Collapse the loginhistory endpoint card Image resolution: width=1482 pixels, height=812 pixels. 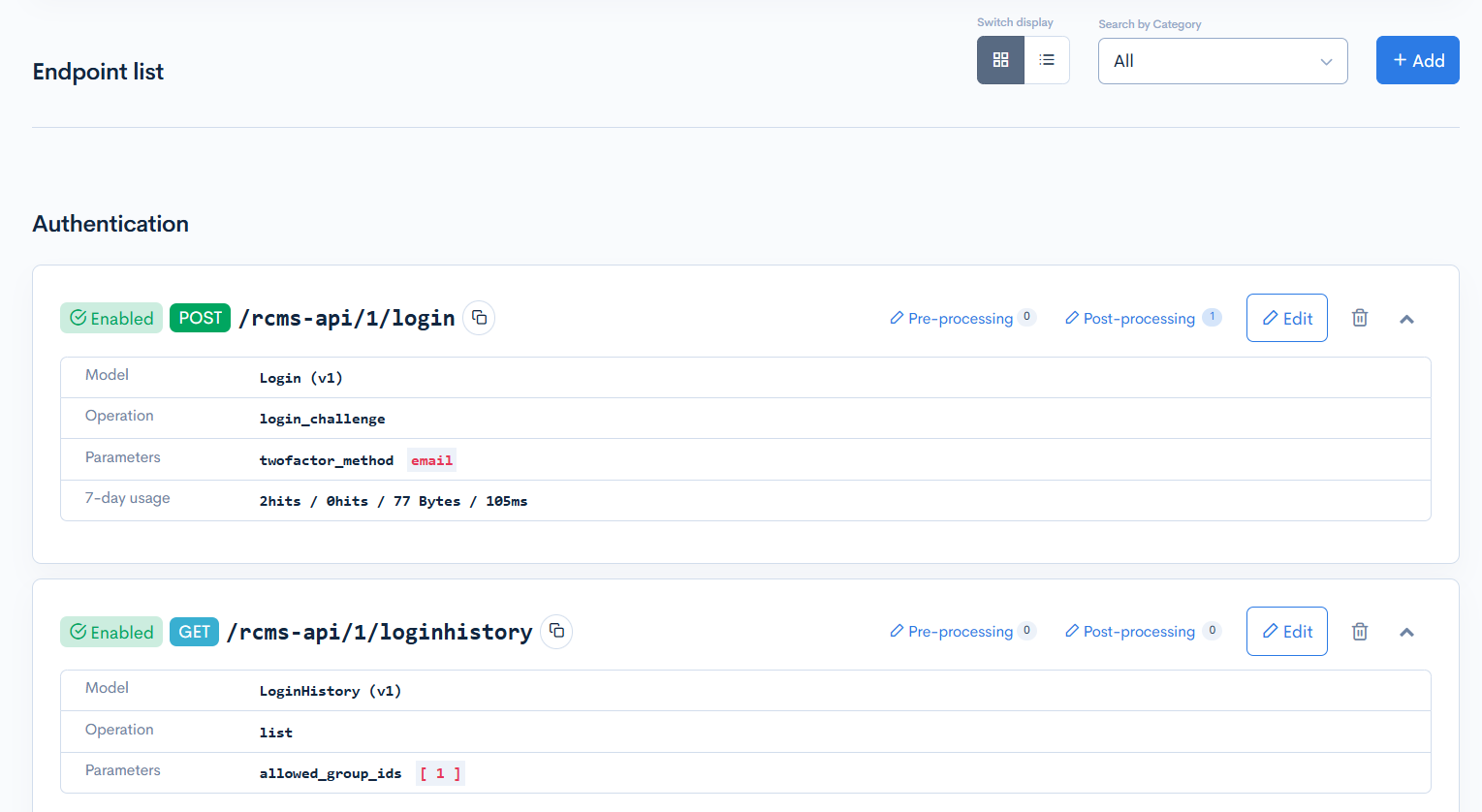1406,631
